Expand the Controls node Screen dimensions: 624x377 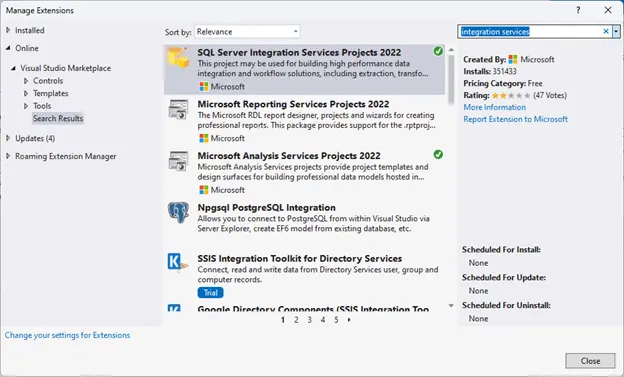point(26,81)
